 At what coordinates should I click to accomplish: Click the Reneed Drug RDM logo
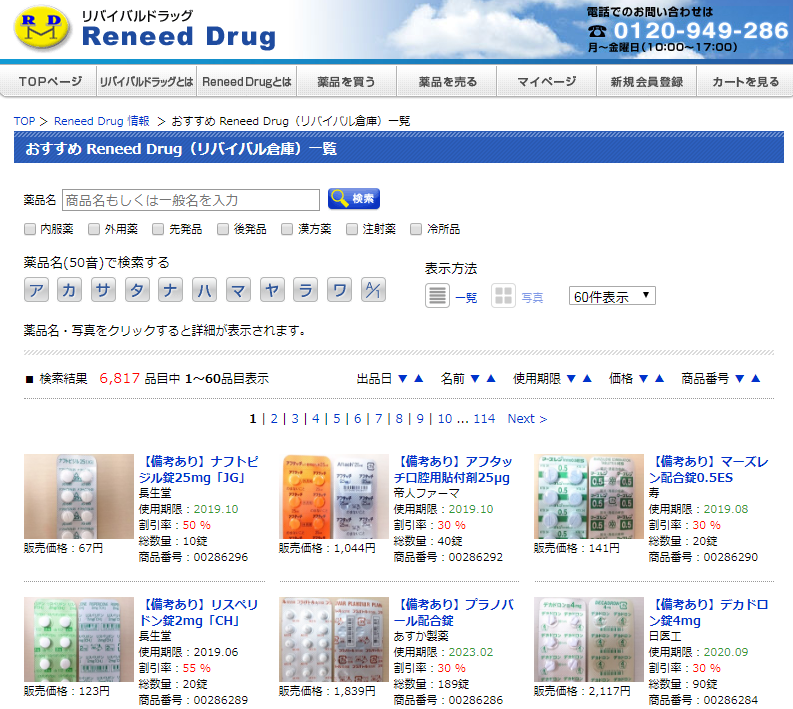[42, 28]
